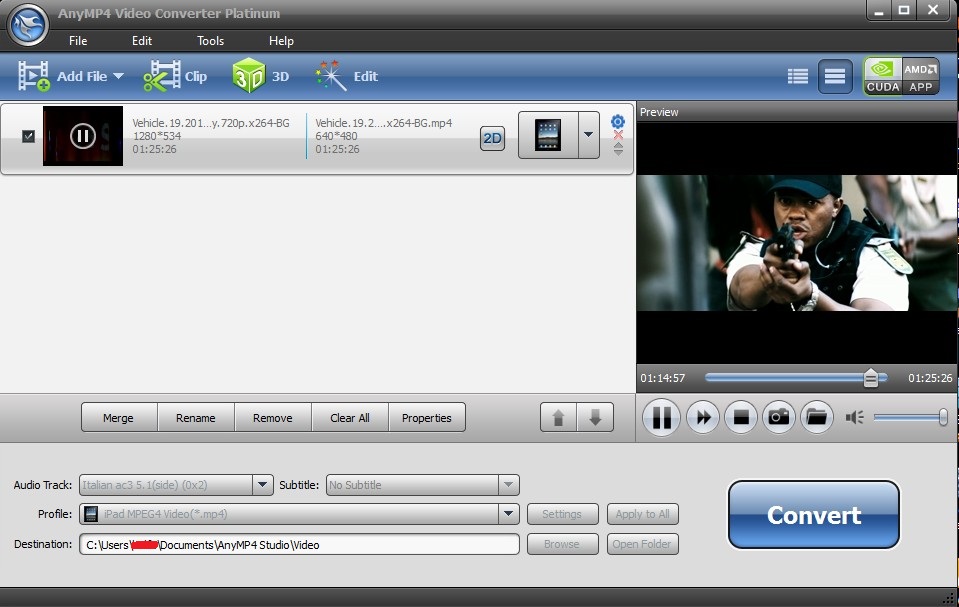Click current time 01:14:57 label

click(x=662, y=378)
